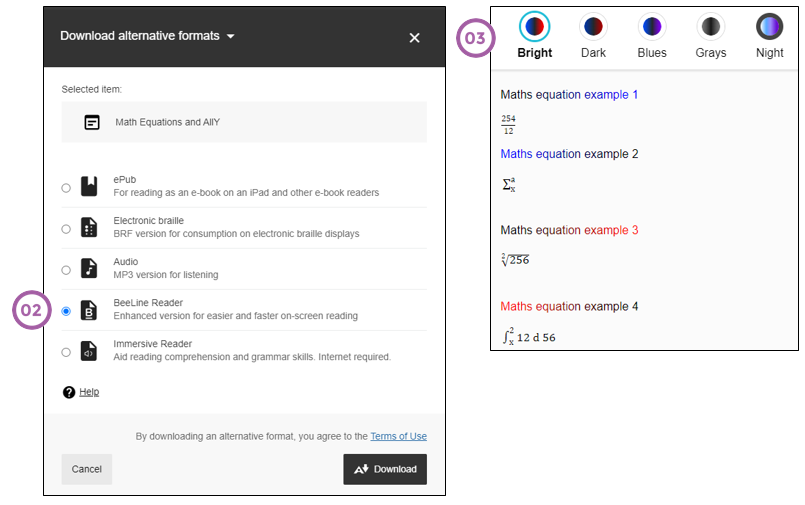This screenshot has width=805, height=505.
Task: Click the 'Enhanced version for easier' description text
Action: point(236,316)
